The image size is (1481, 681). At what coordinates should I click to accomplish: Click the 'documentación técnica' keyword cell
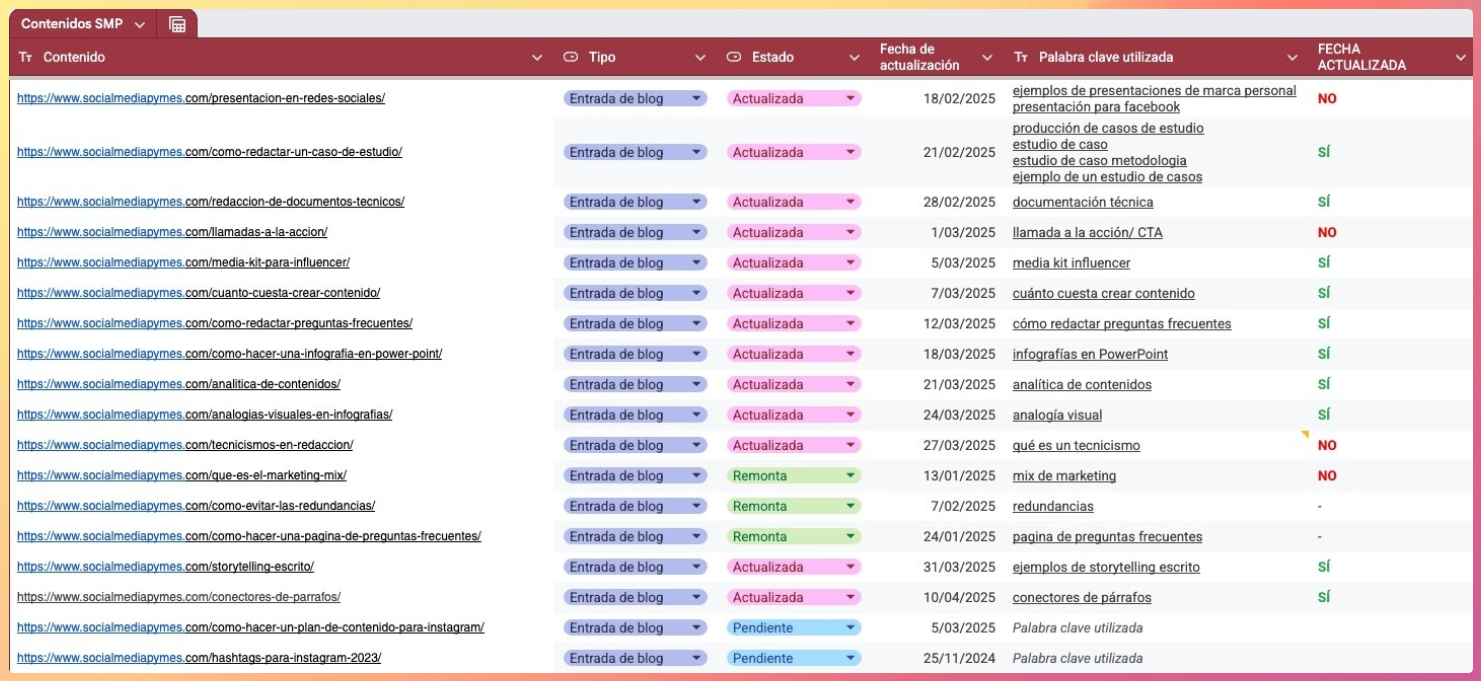1082,202
